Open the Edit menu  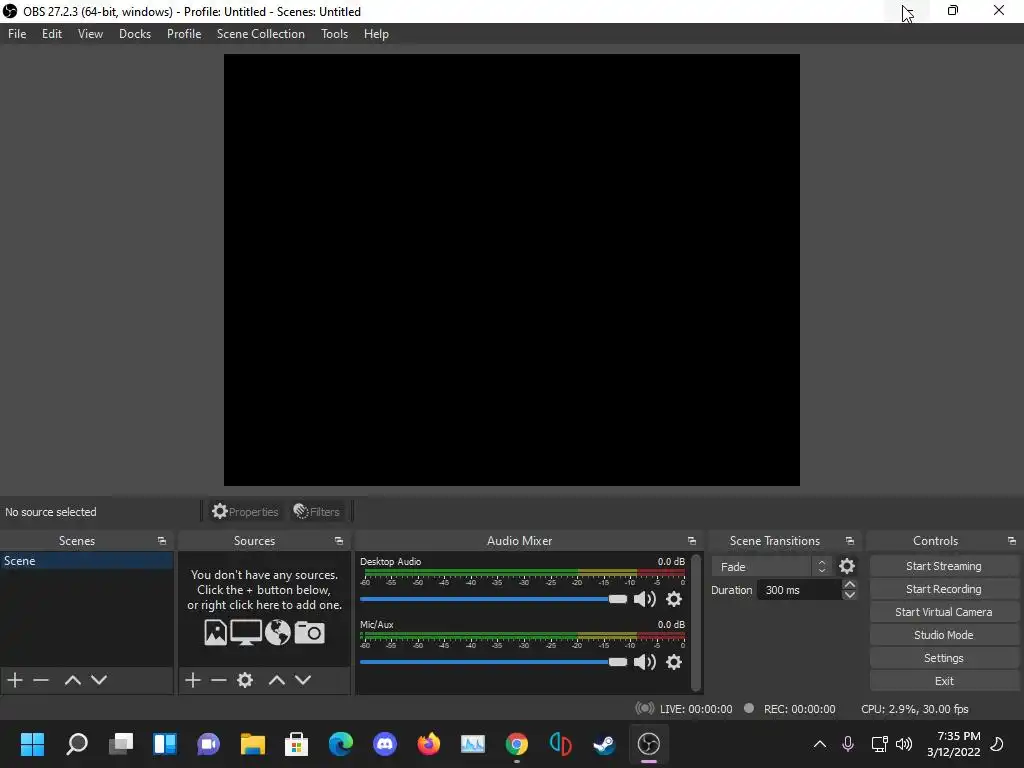pos(52,34)
